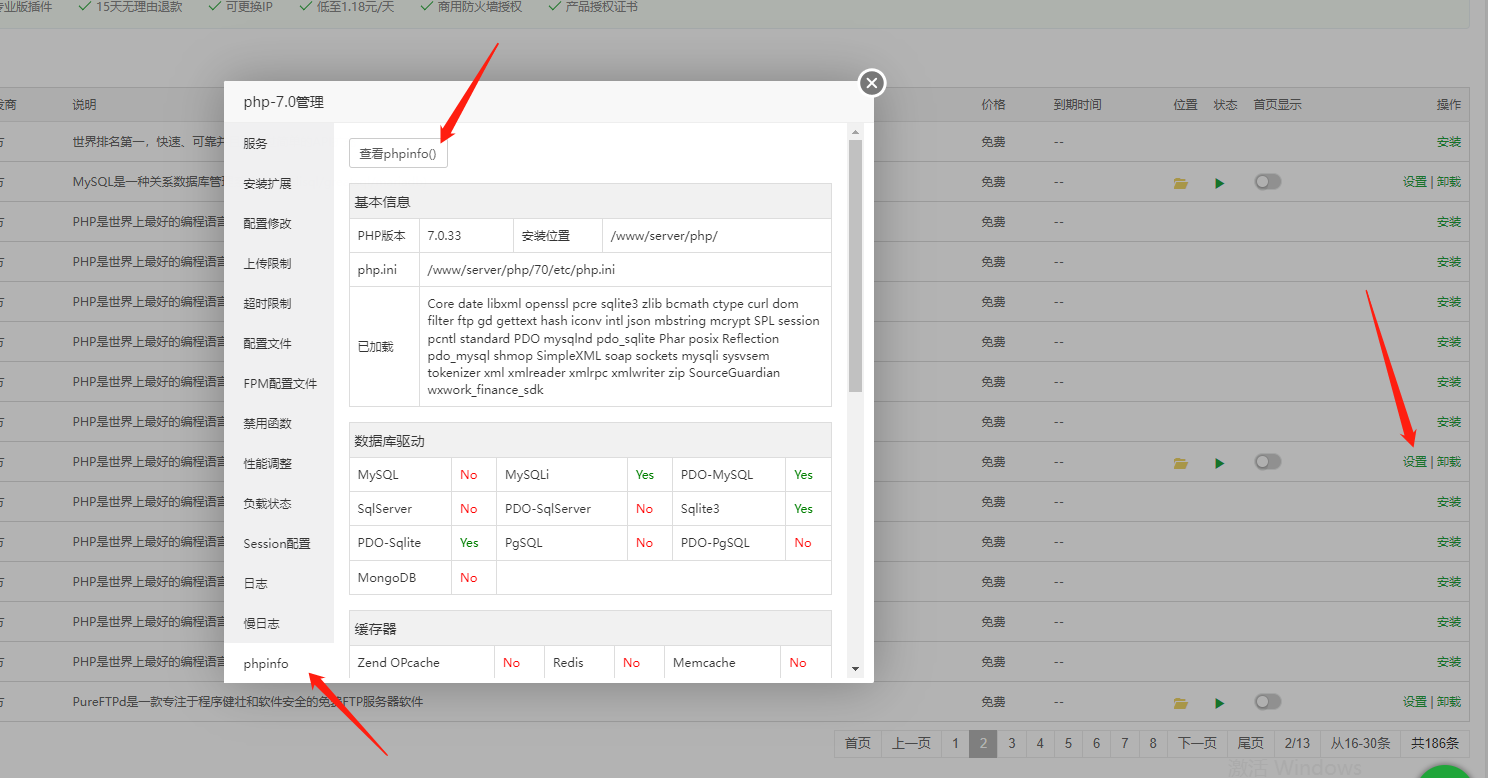
Task: Go to the previous page with 上一页
Action: pos(911,743)
